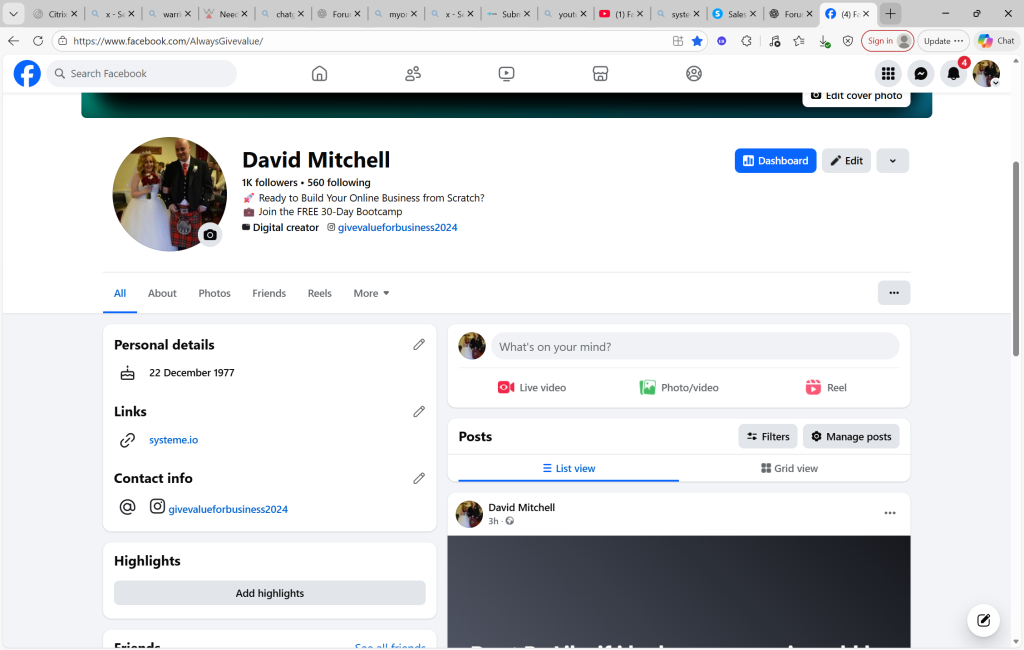Image resolution: width=1024 pixels, height=650 pixels.
Task: Go to Facebook Home icon
Action: 319,74
